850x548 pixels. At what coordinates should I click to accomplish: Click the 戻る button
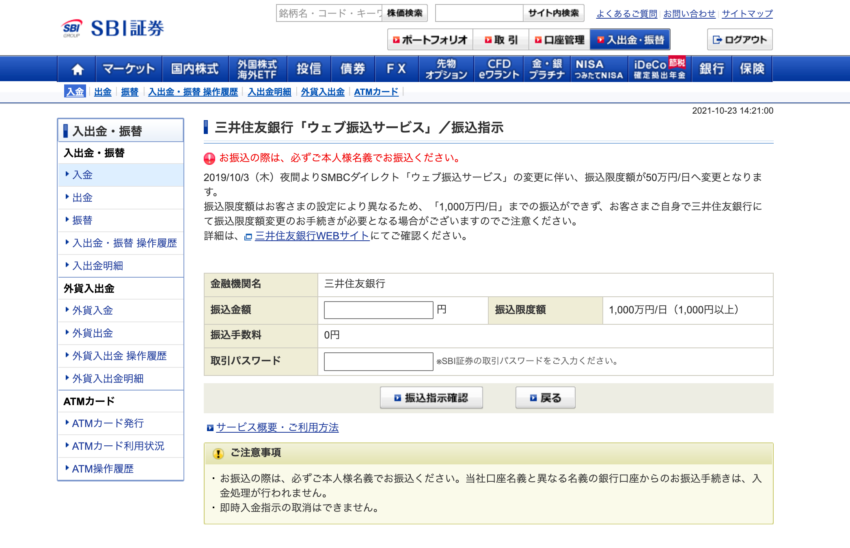[545, 398]
